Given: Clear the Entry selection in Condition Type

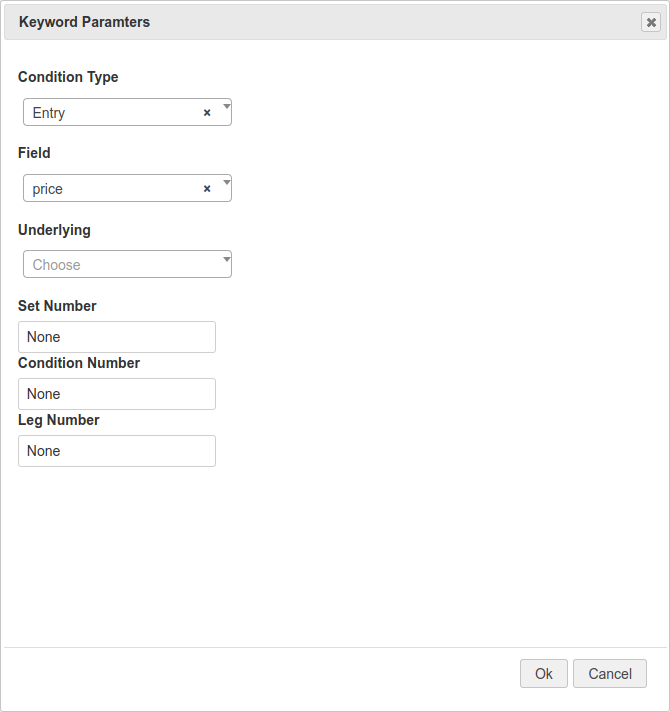Looking at the screenshot, I should (x=207, y=113).
